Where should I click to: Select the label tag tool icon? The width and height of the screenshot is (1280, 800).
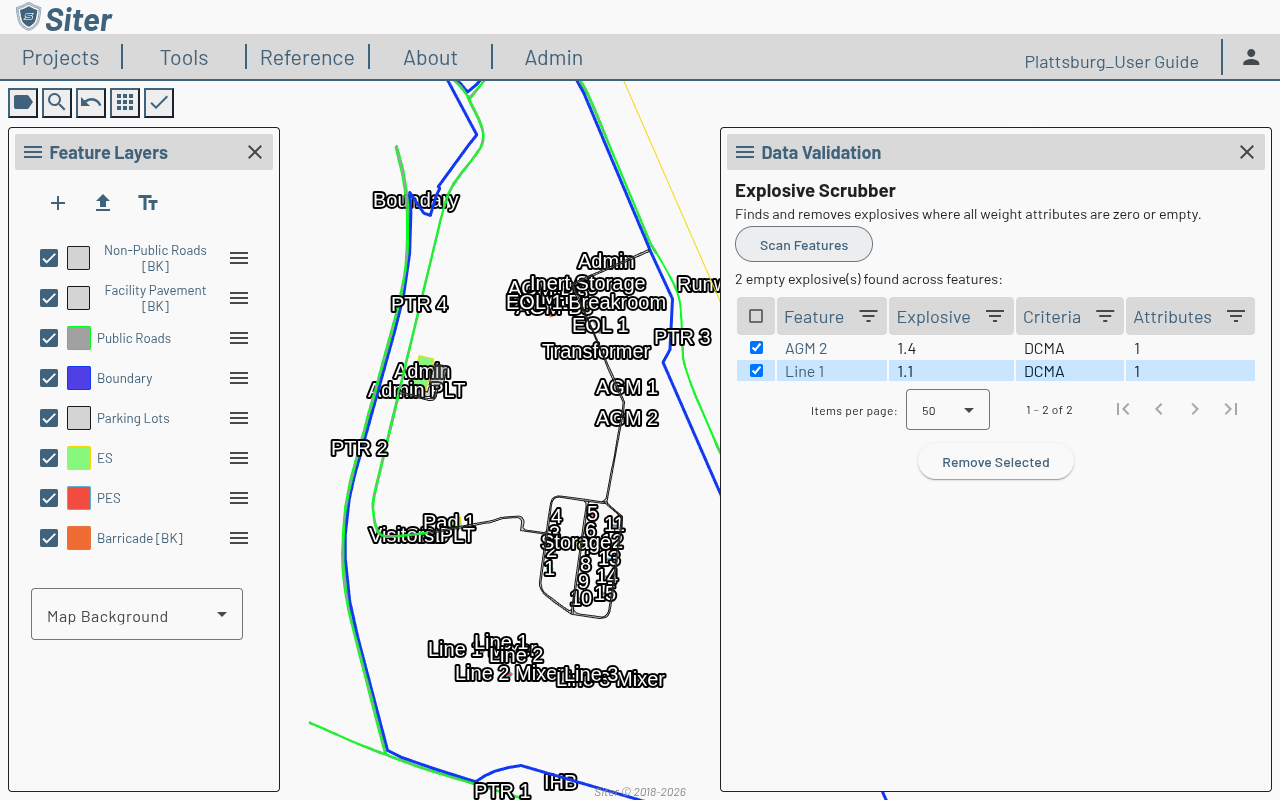pos(23,102)
